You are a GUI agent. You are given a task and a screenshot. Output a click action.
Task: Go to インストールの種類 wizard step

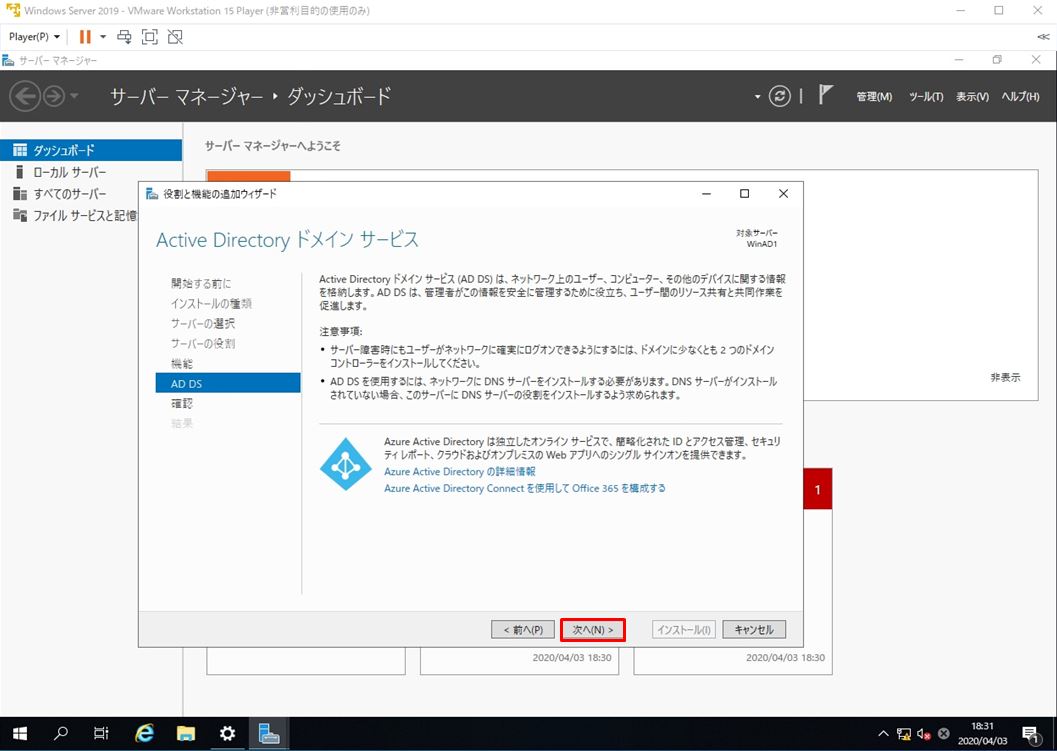[211, 303]
